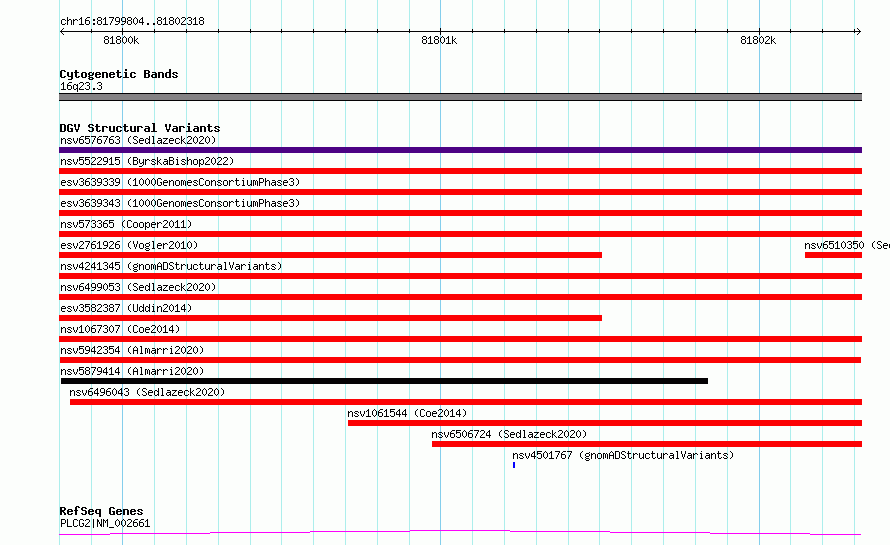Image resolution: width=890 pixels, height=545 pixels.
Task: Open esv2761926 (Vogler2010) variant label
Action: 129,245
